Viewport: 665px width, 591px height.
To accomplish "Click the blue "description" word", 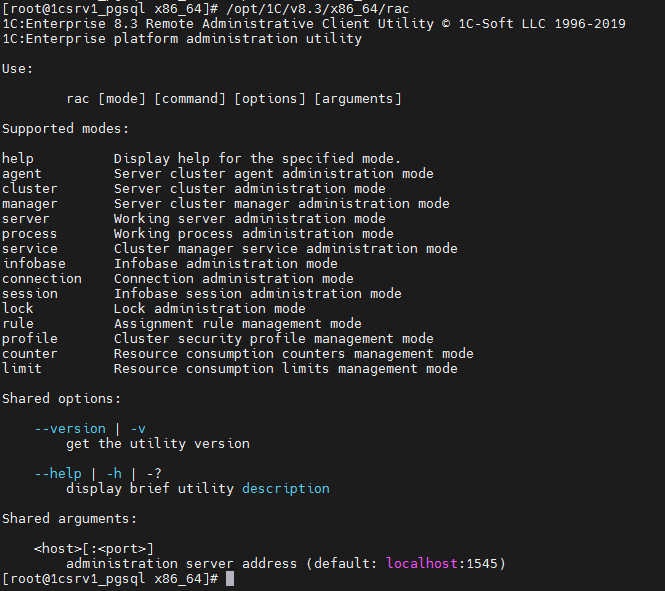I will click(x=285, y=489).
